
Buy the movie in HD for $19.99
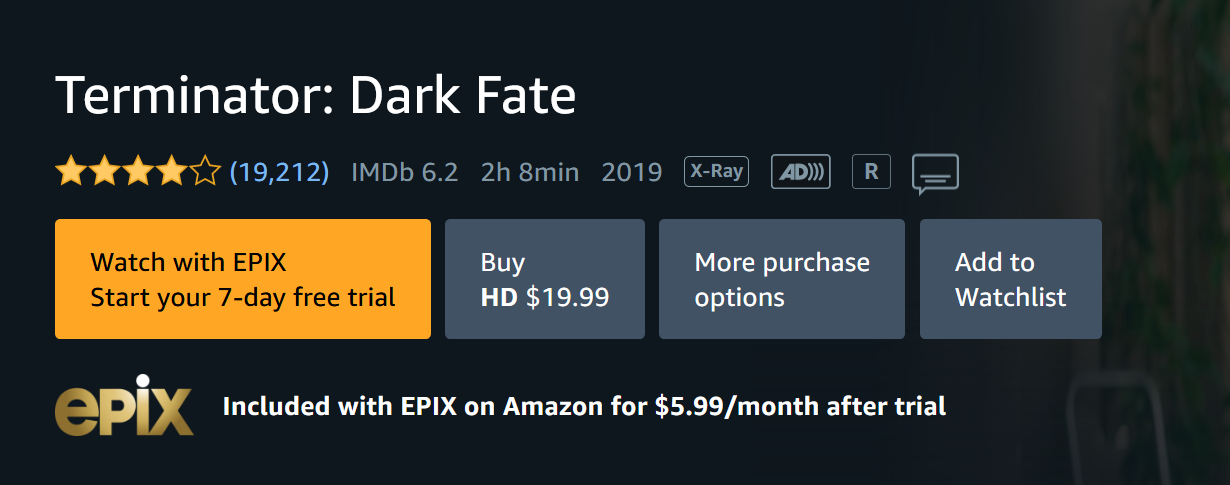[x=544, y=279]
